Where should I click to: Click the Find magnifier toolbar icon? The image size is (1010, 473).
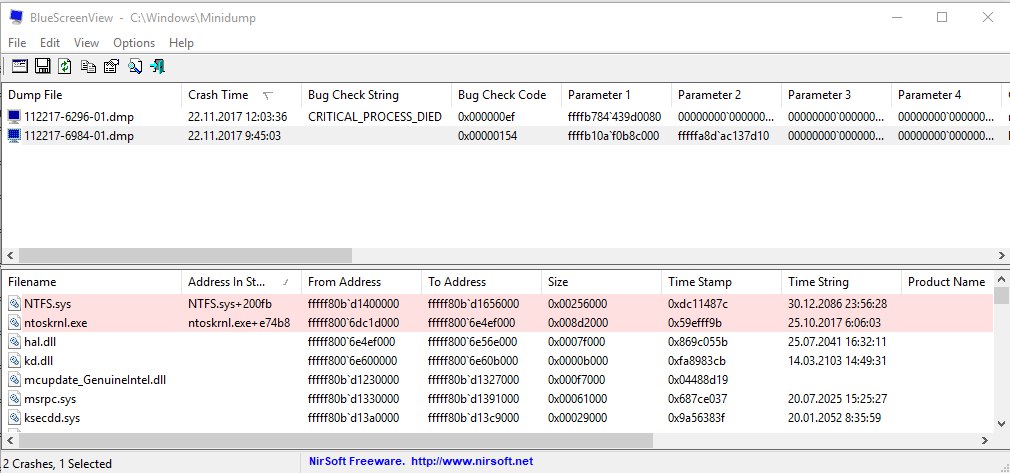(x=135, y=66)
